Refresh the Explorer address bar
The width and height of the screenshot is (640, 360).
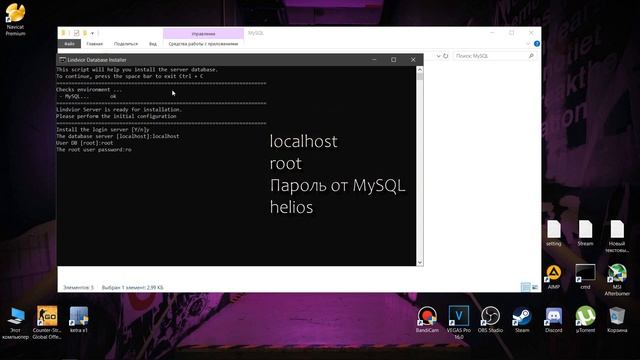point(446,56)
